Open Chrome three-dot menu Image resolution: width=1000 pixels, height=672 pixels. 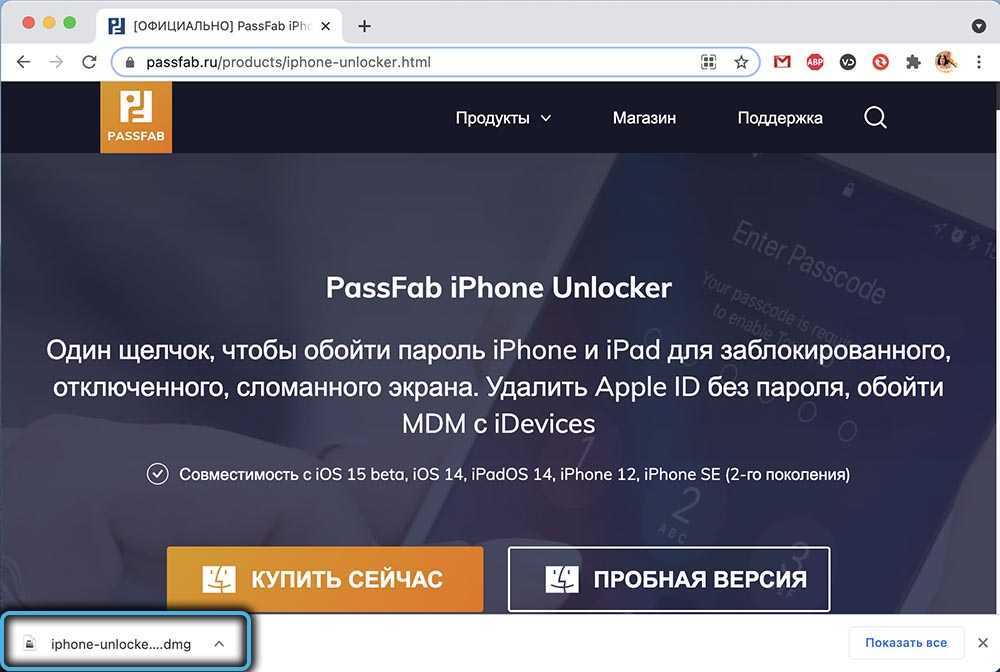979,62
